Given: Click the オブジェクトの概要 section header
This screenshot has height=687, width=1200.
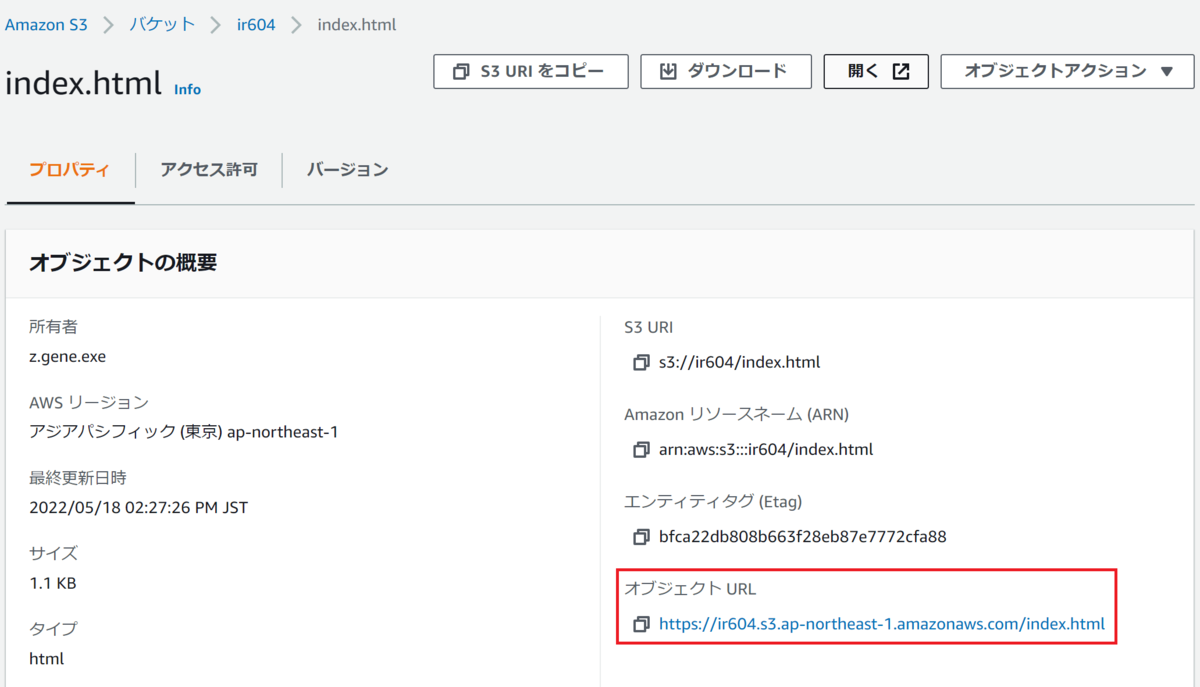Looking at the screenshot, I should point(123,263).
